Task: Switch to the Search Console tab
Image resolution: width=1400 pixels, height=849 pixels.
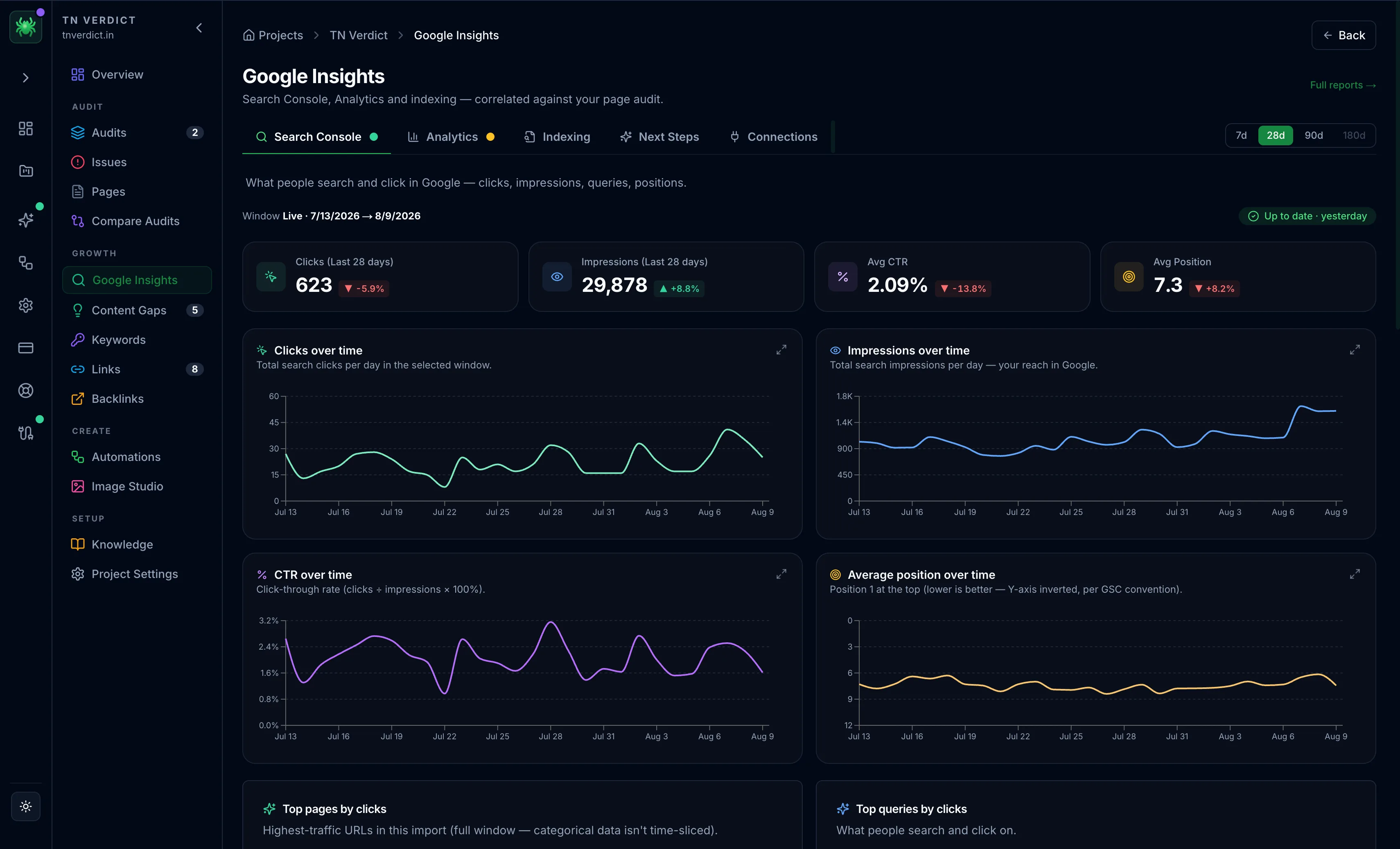Action: click(x=316, y=137)
